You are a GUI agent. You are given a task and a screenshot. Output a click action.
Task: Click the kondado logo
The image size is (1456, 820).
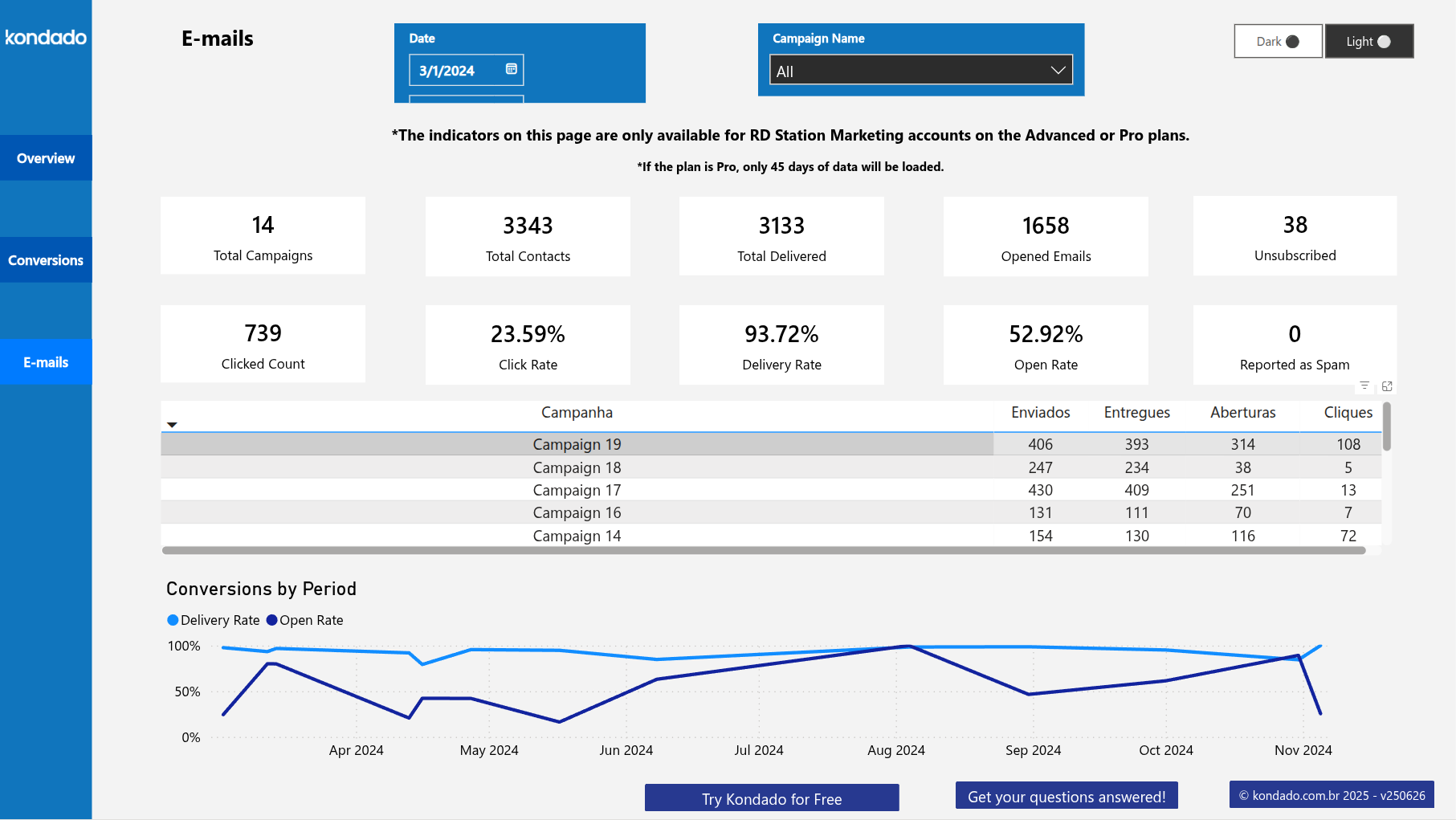coord(46,37)
